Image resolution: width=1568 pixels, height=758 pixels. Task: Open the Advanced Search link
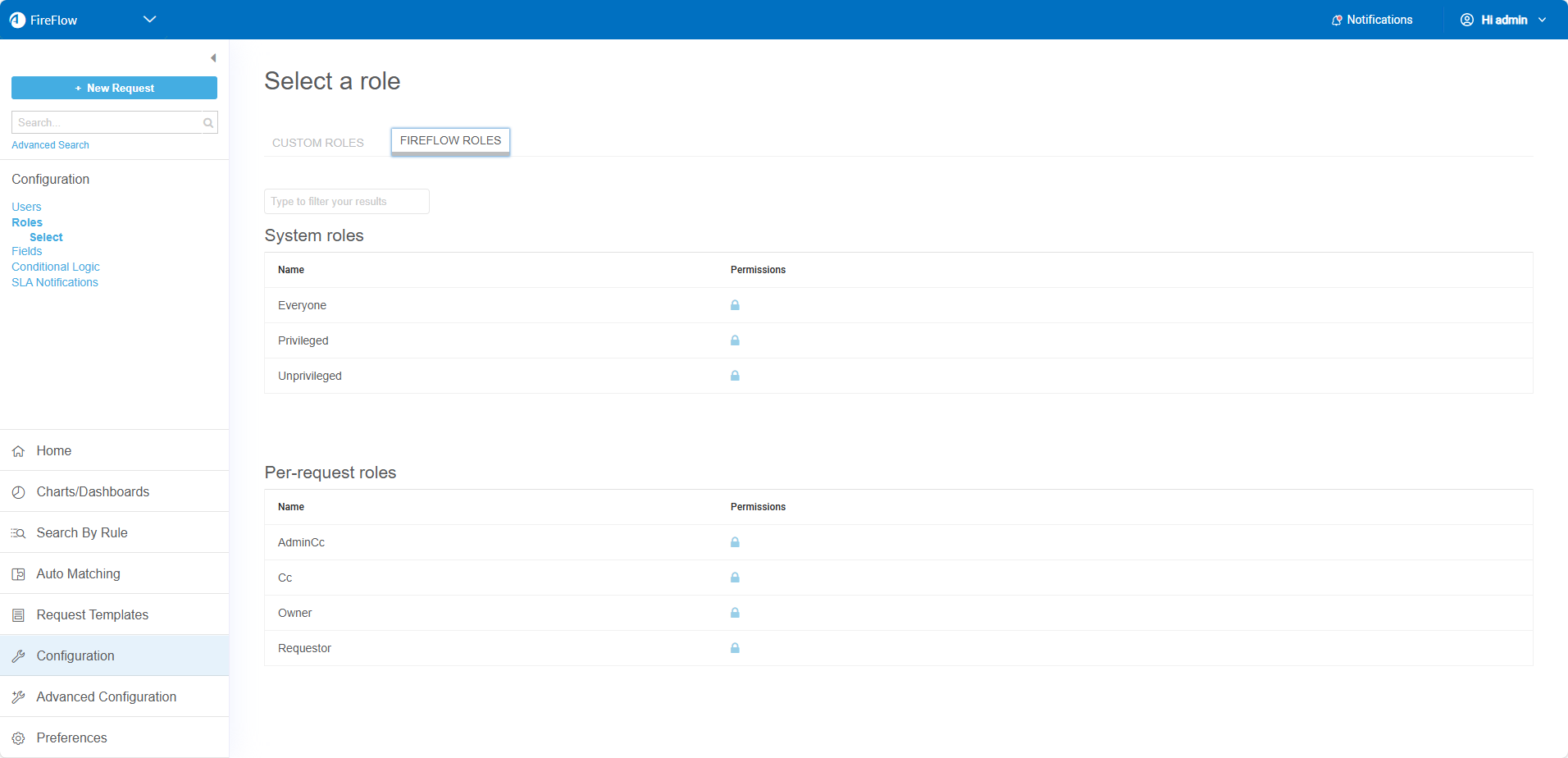click(x=50, y=145)
